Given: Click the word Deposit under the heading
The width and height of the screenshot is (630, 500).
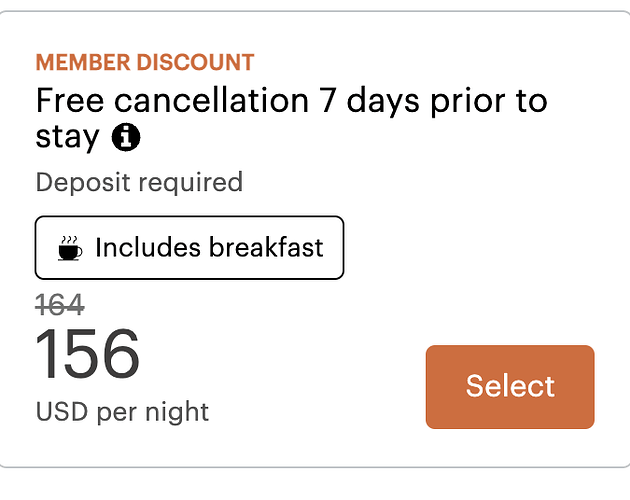Looking at the screenshot, I should (x=83, y=182).
